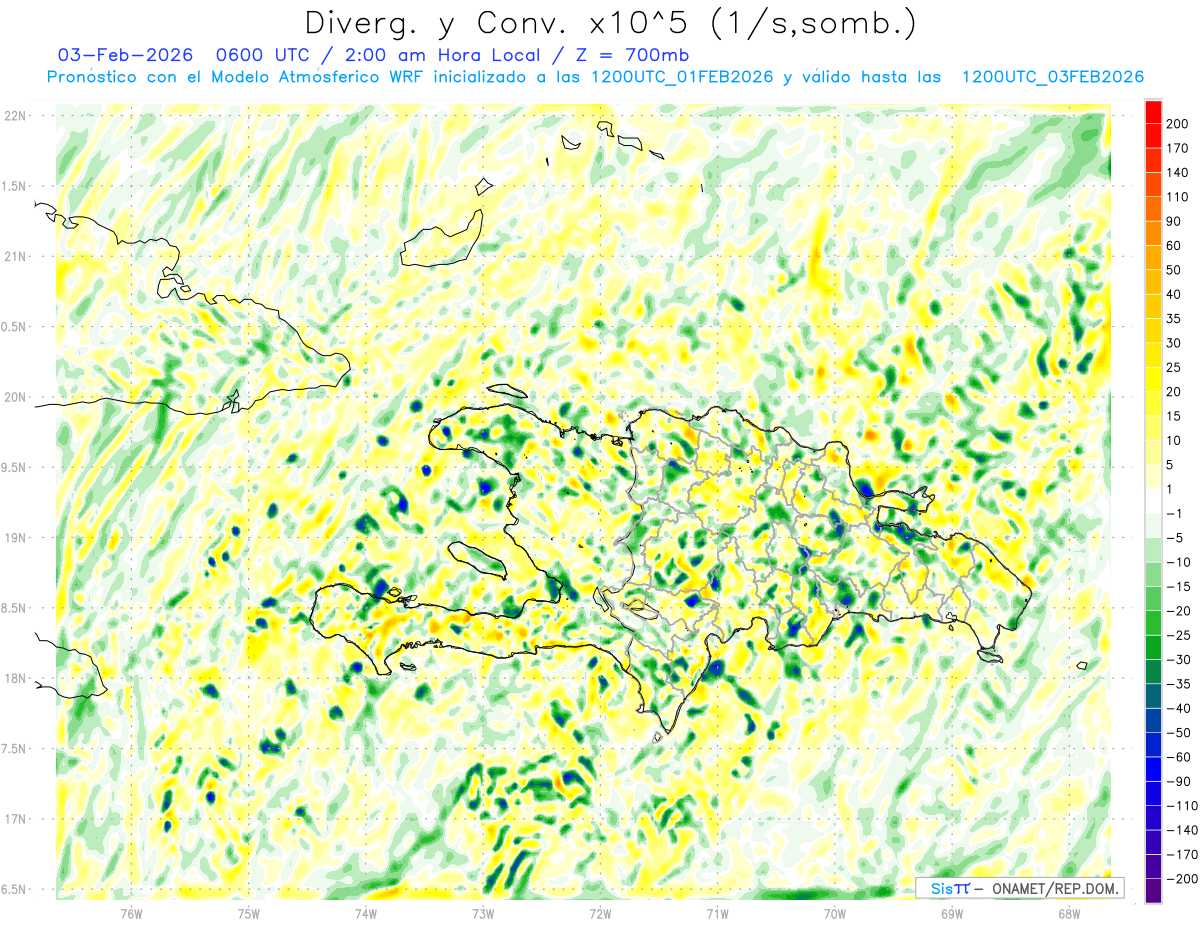Click the "140" color scale value
1200x927 pixels.
click(1178, 173)
